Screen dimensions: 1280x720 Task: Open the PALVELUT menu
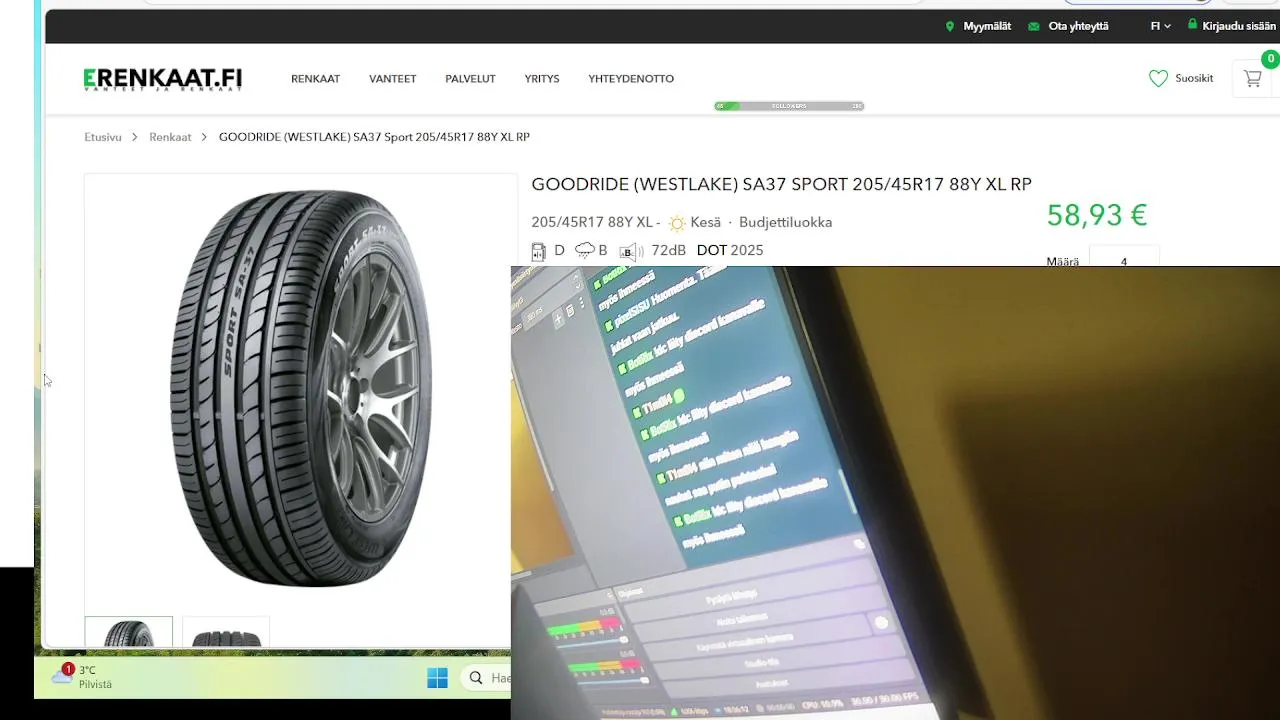pos(470,79)
